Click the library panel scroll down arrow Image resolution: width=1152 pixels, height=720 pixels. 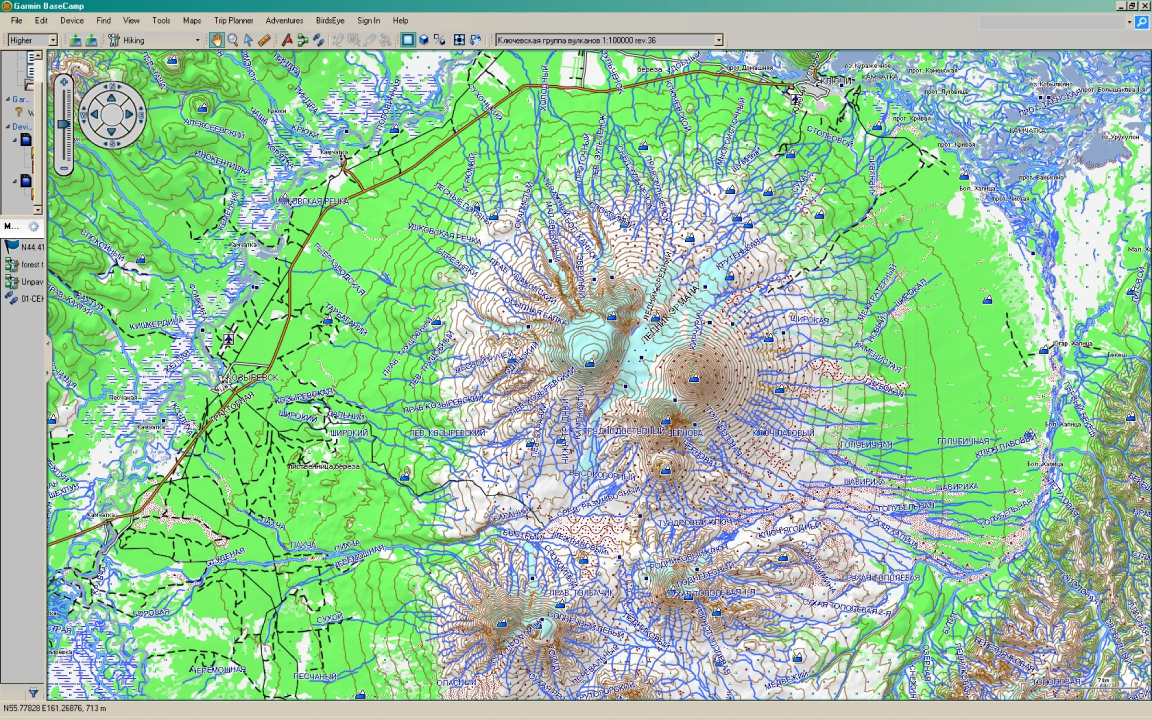39,209
